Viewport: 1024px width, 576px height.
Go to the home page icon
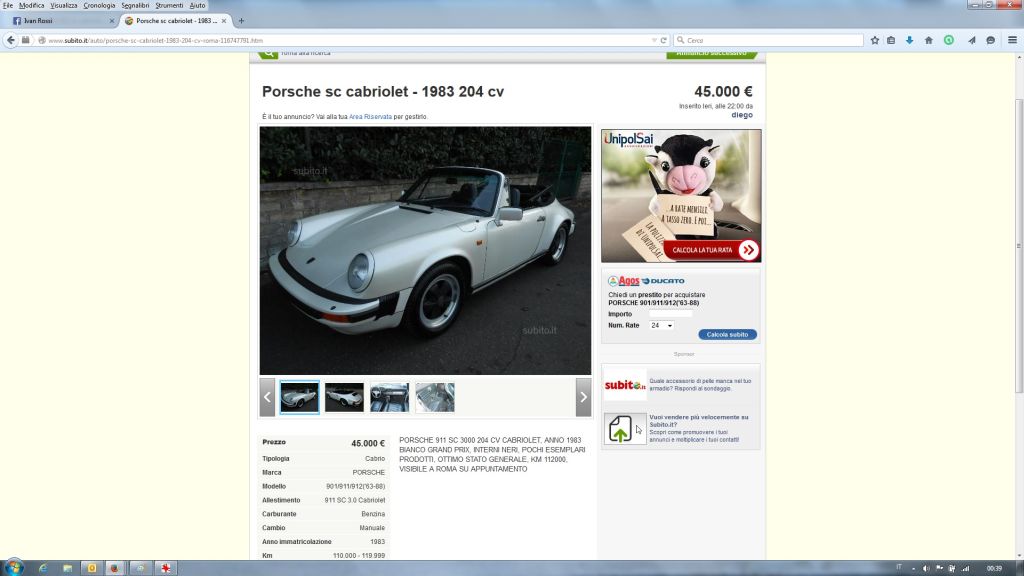[x=928, y=40]
